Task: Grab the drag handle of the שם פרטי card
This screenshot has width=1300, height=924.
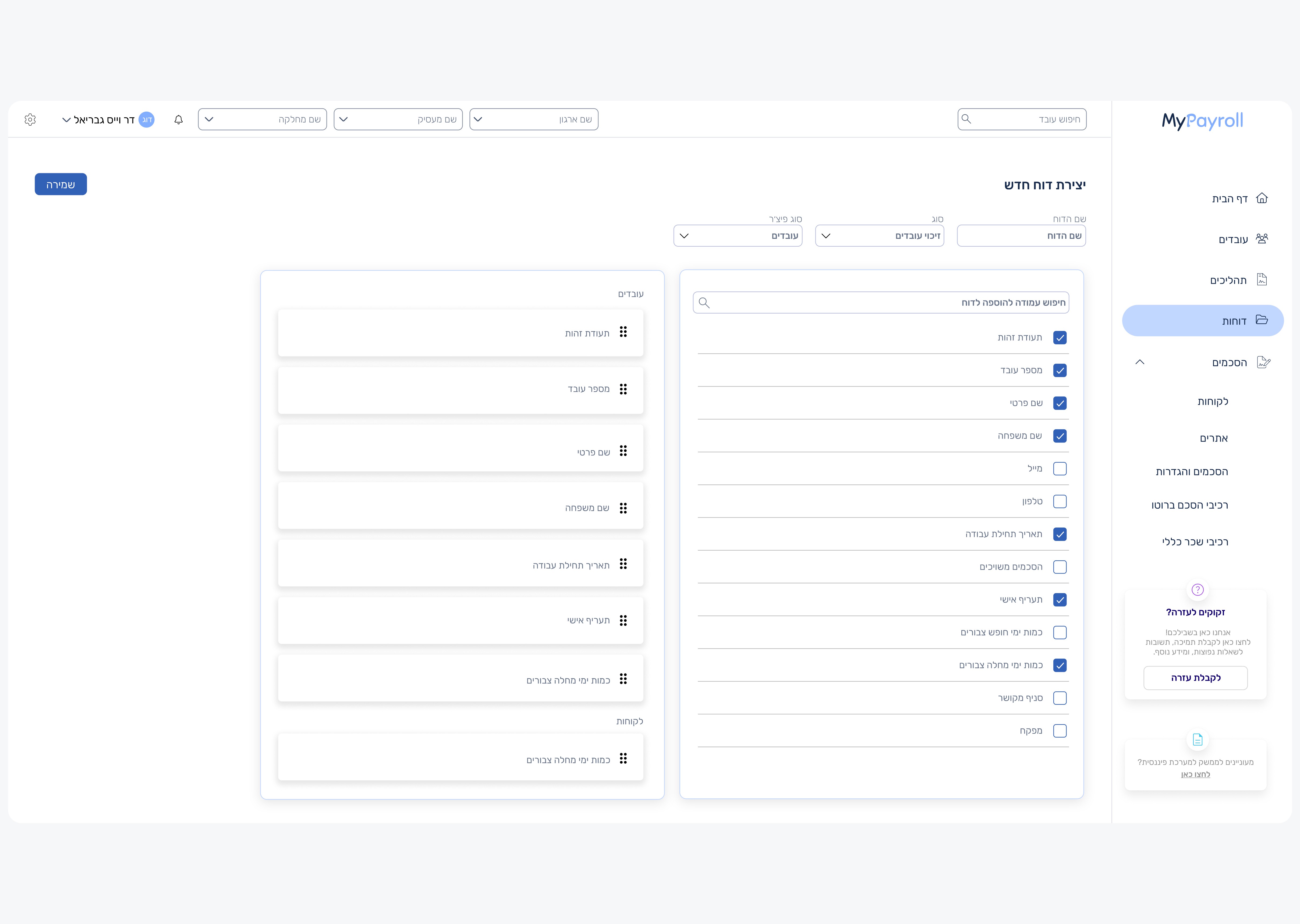Action: [x=624, y=451]
